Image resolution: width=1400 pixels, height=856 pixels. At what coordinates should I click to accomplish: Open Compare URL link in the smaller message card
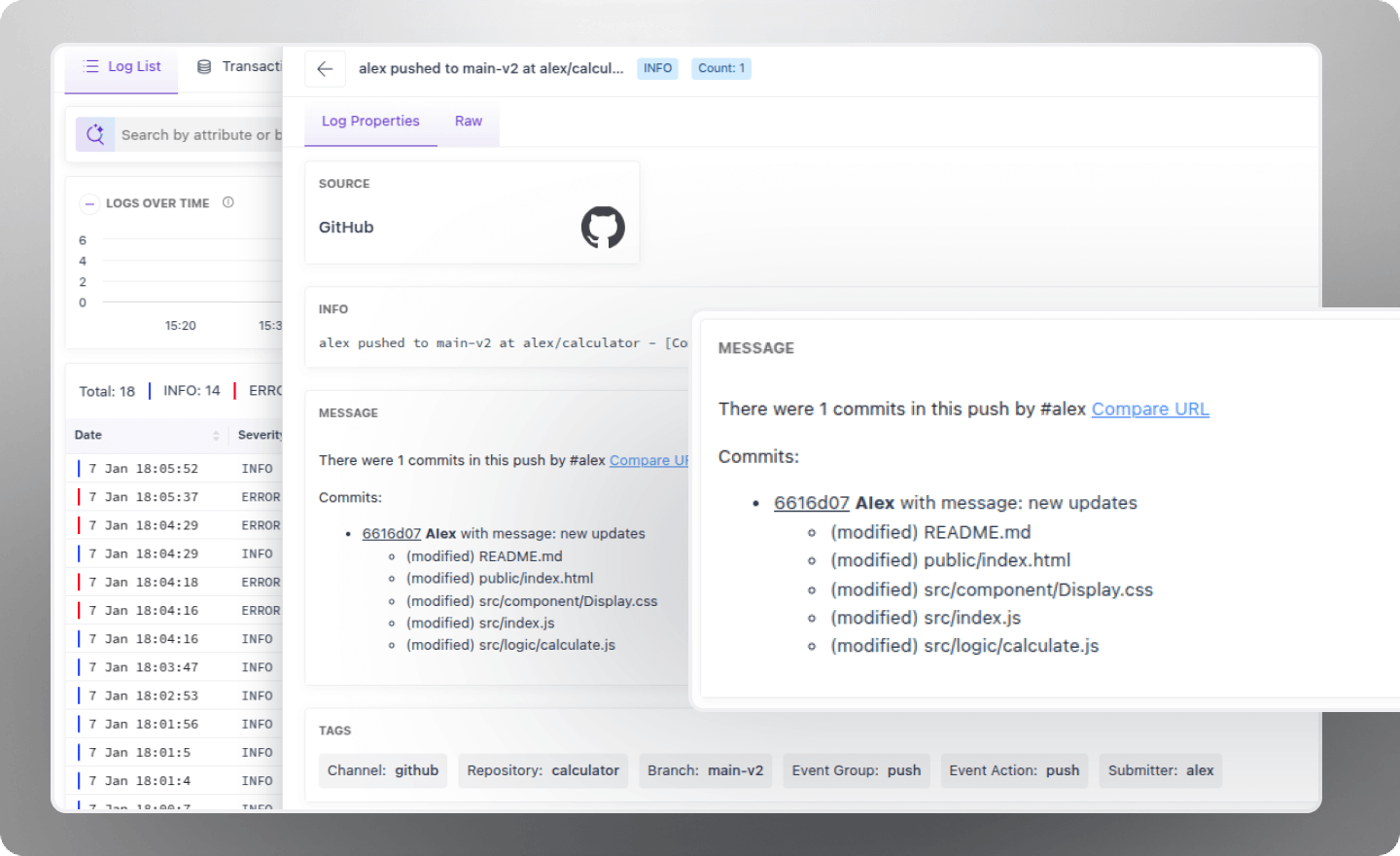coord(648,460)
